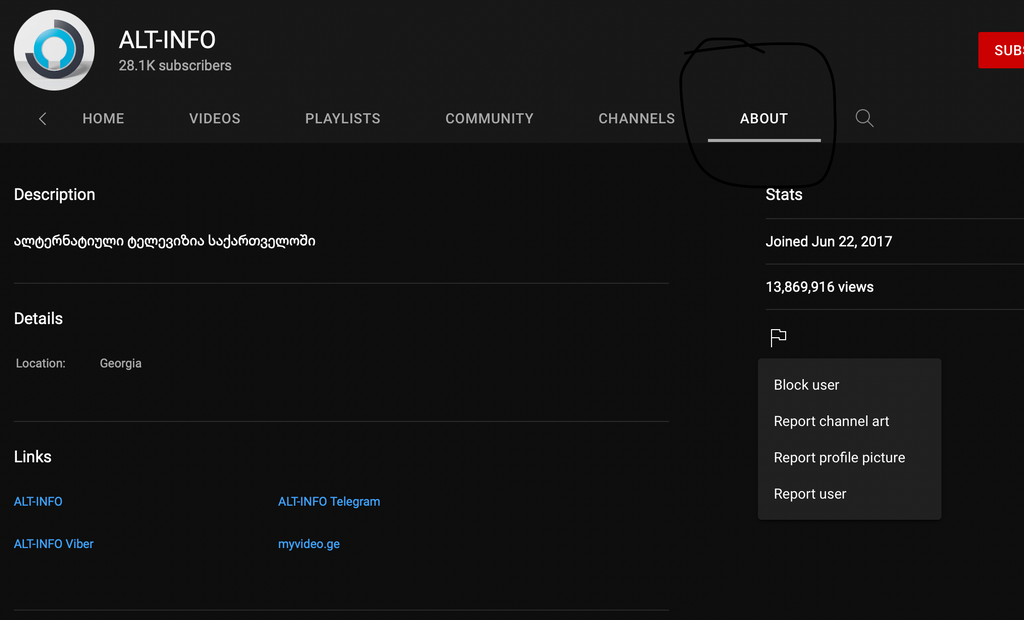Screen dimensions: 1024x620
Task: Open the ALT-INFO website link
Action: (x=38, y=502)
